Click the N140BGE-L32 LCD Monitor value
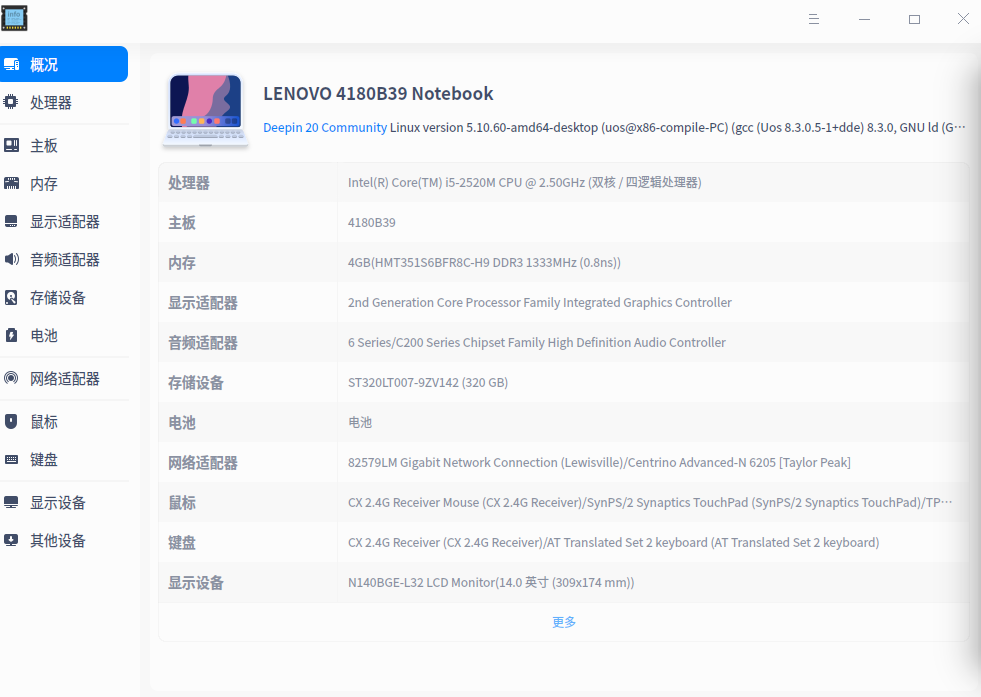This screenshot has height=697, width=981. [x=490, y=583]
